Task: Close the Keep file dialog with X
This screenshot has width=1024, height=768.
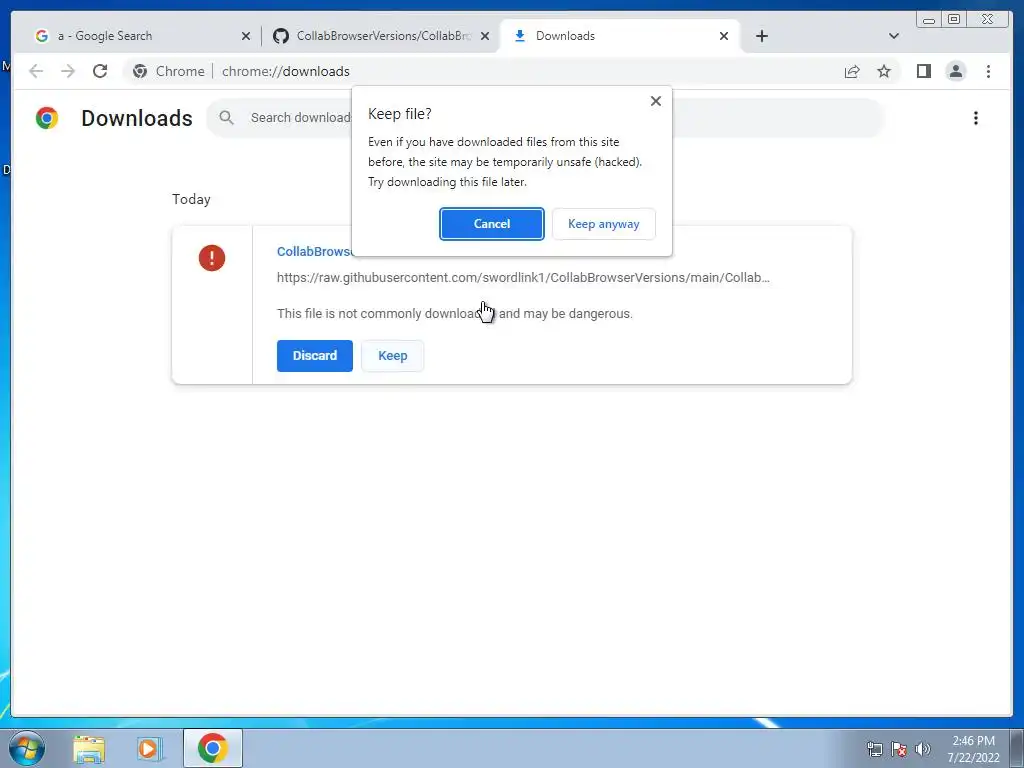Action: (656, 101)
